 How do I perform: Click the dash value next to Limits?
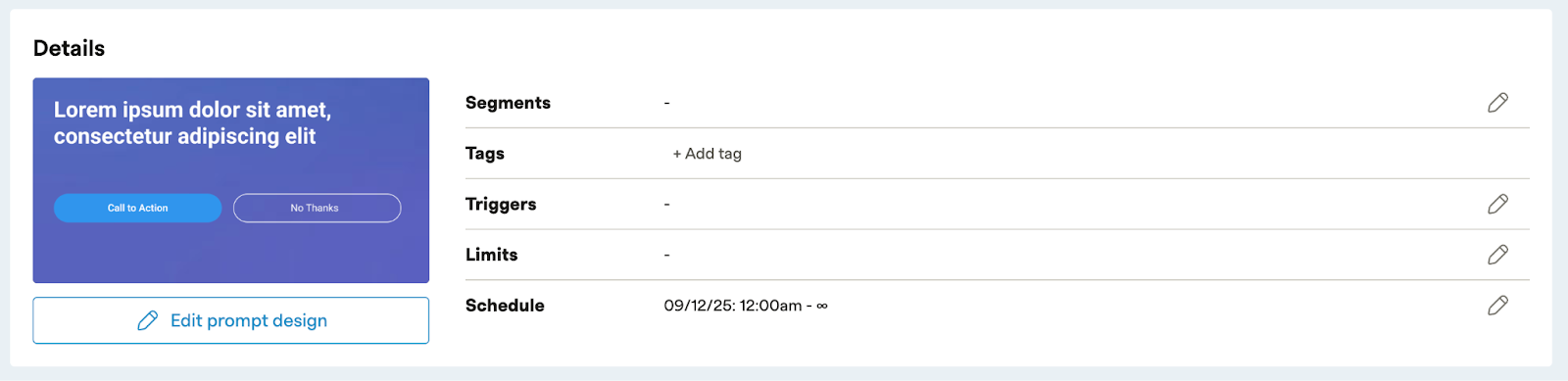[x=666, y=255]
